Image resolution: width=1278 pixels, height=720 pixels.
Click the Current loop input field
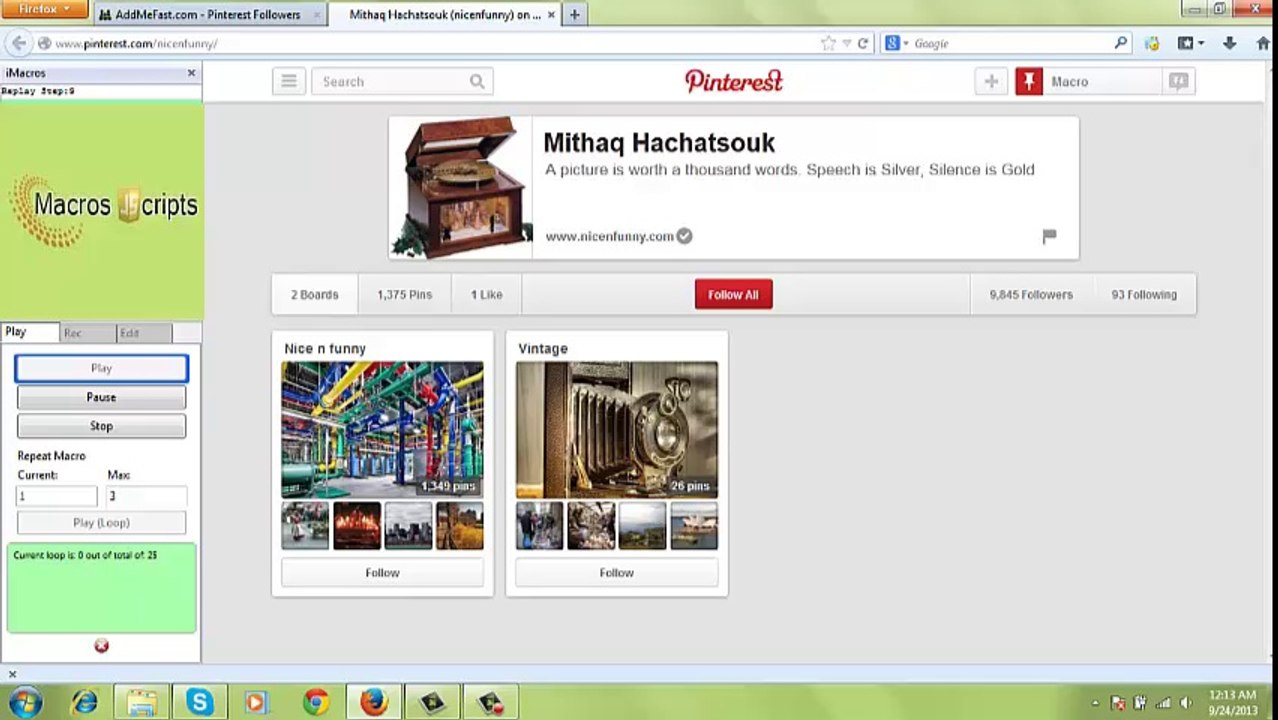(x=56, y=496)
